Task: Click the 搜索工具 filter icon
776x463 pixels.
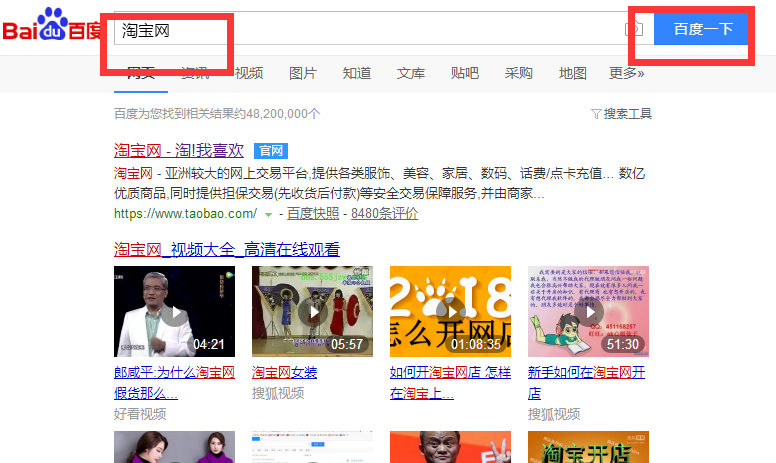Action: (596, 114)
